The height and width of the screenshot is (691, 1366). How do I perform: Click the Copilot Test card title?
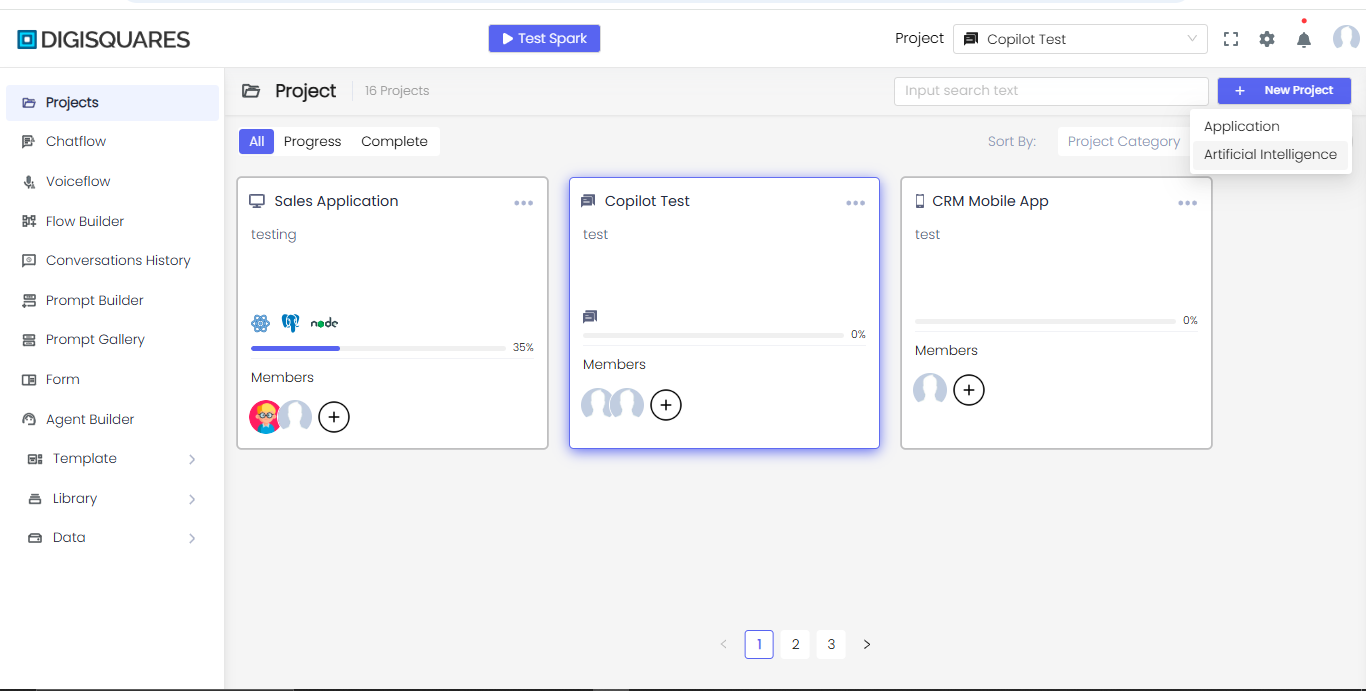click(x=647, y=202)
